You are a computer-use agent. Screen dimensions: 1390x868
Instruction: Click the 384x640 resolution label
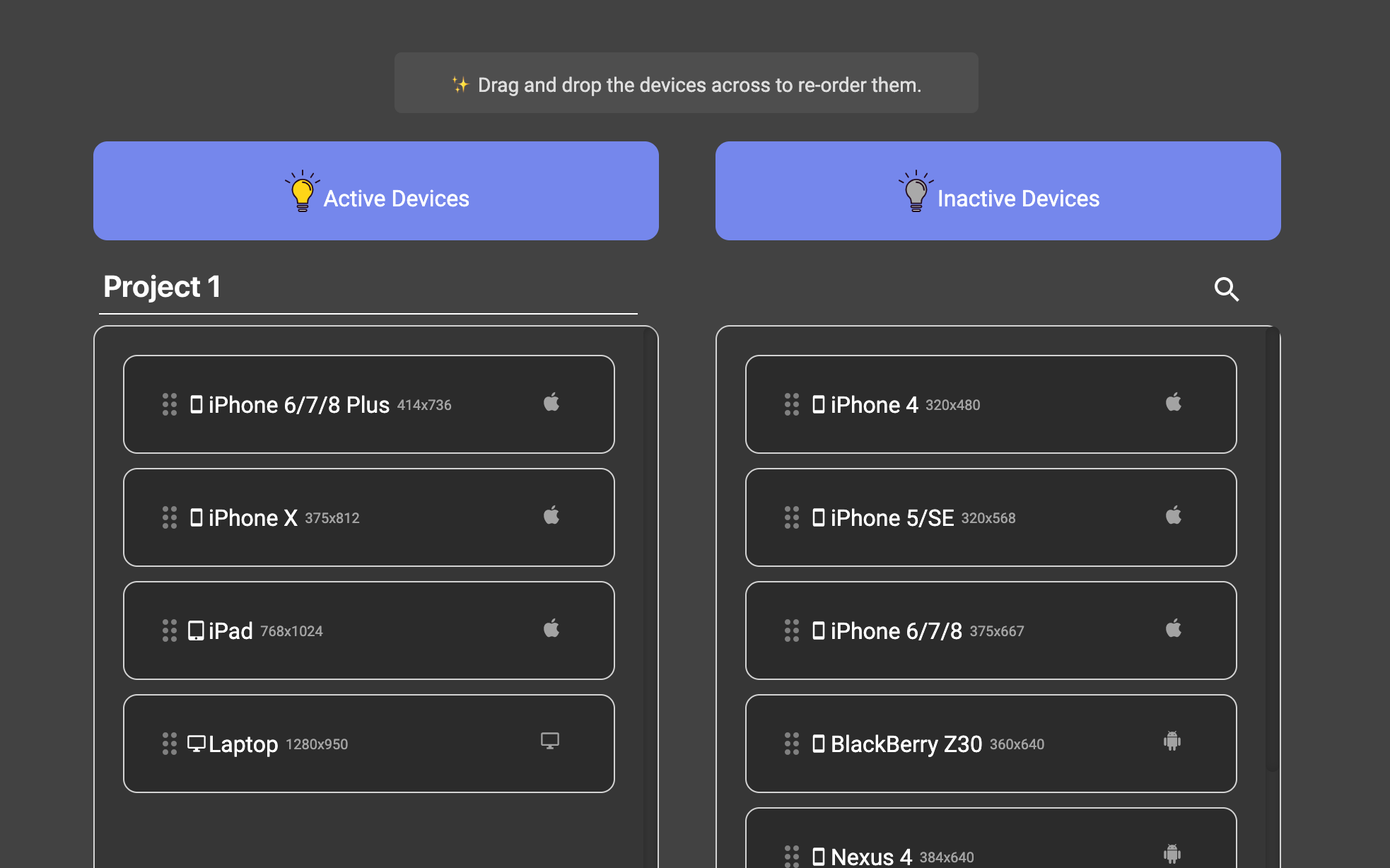[947, 857]
